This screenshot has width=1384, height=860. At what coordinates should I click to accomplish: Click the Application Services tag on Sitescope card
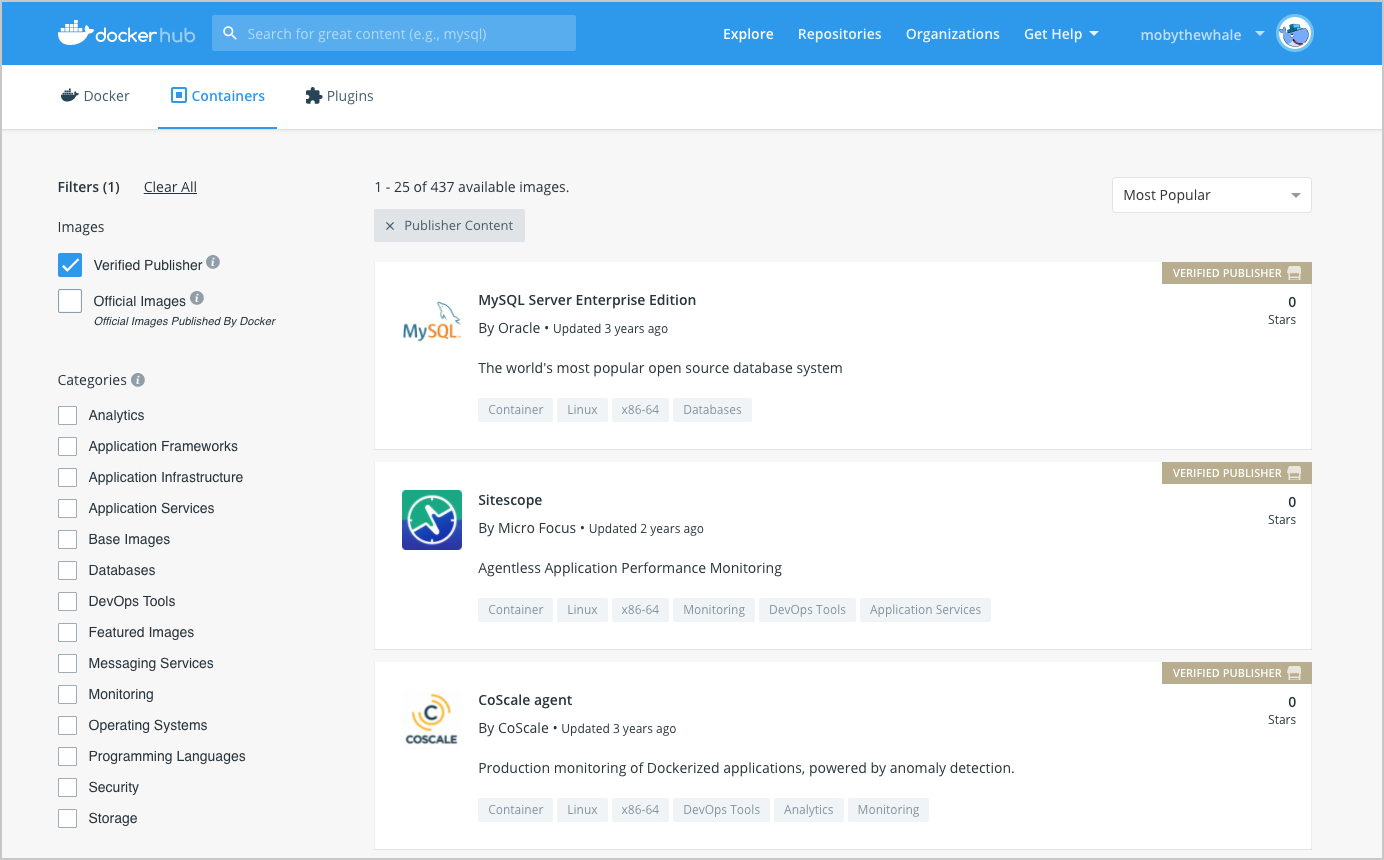925,610
